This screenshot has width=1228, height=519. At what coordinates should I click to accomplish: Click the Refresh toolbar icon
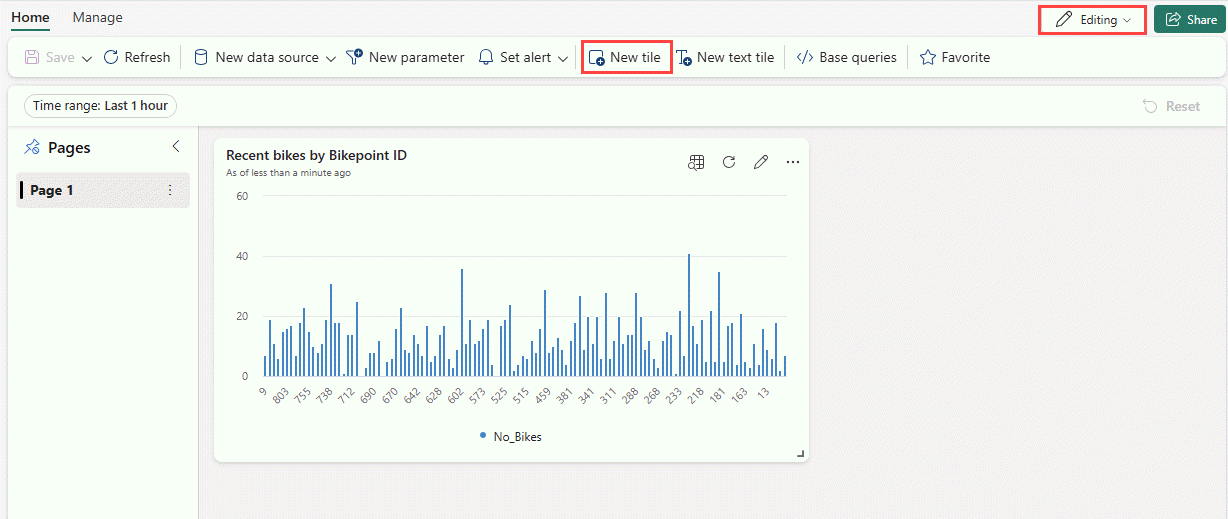point(111,57)
